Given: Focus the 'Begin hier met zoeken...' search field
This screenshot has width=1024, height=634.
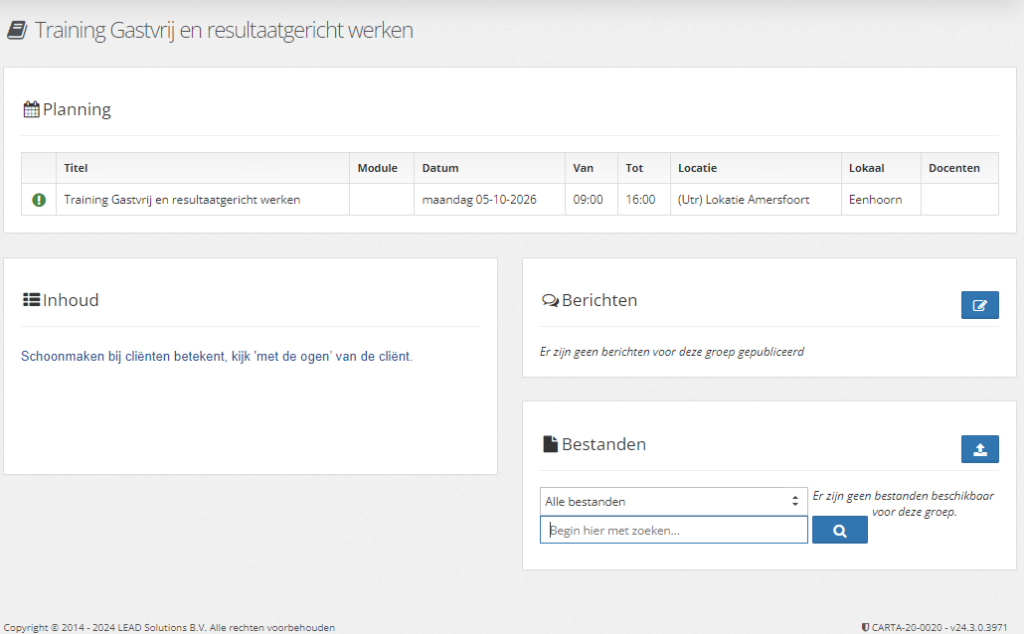Looking at the screenshot, I should pyautogui.click(x=673, y=530).
